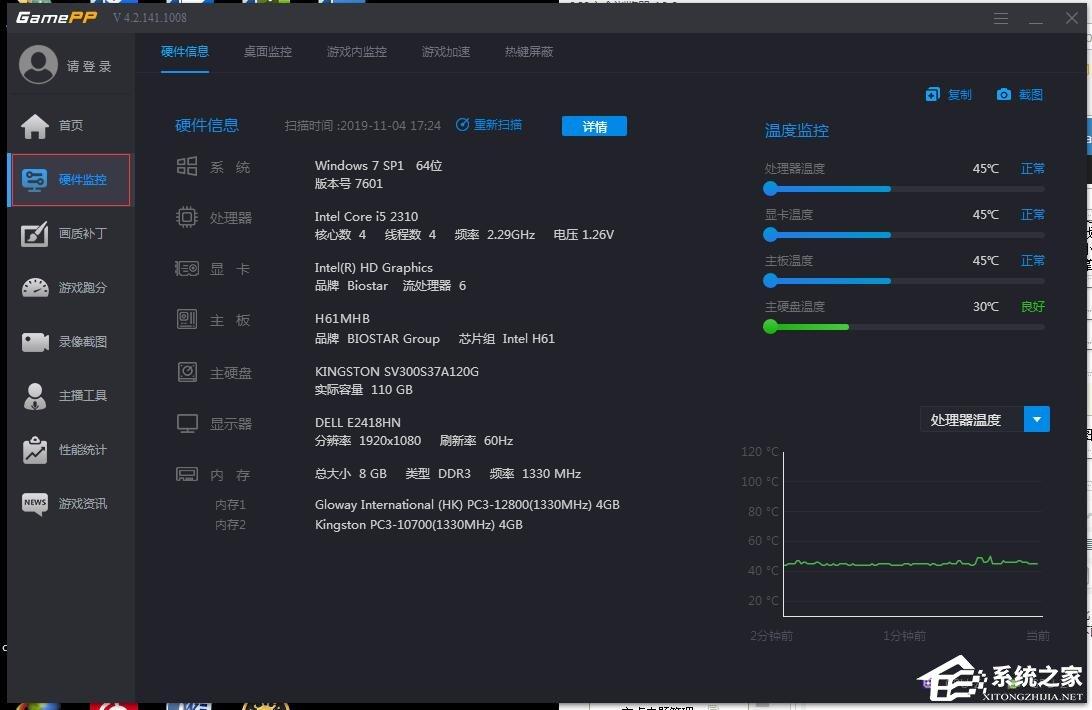This screenshot has width=1092, height=710.
Task: Open 画质补丁 sidebar item
Action: tap(70, 234)
